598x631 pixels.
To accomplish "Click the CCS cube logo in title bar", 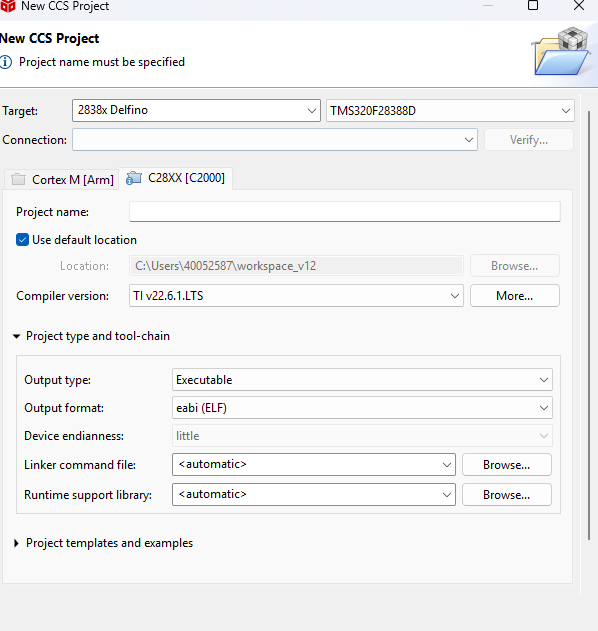I will coord(7,6).
